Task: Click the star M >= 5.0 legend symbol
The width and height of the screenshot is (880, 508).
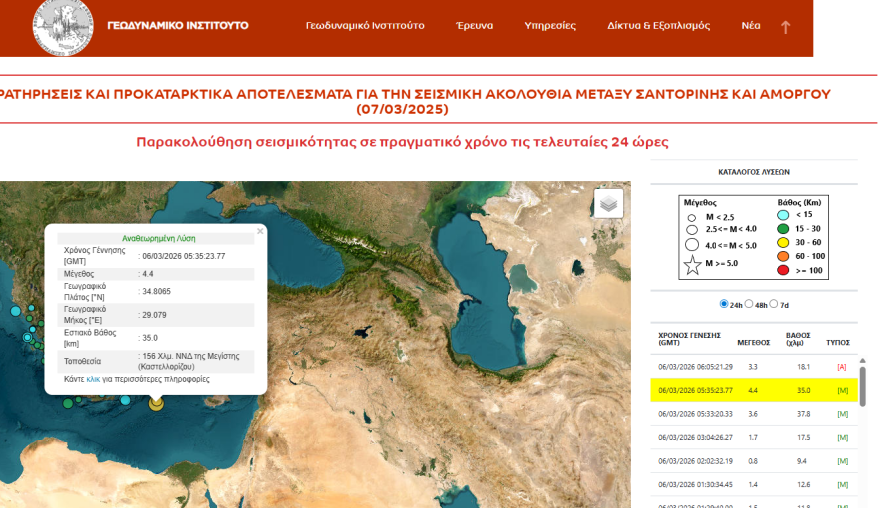Action: click(693, 264)
